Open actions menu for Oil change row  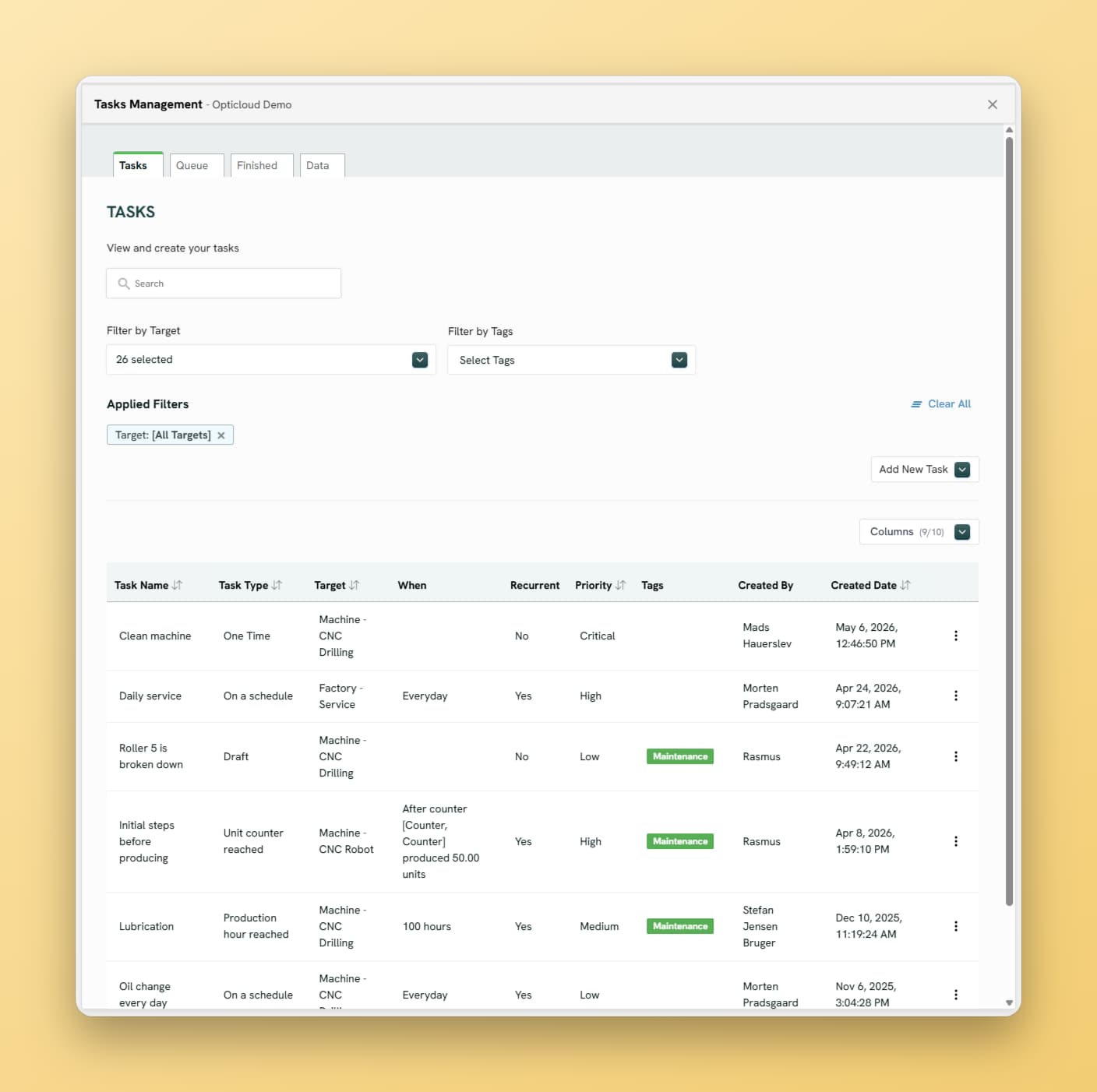click(956, 995)
